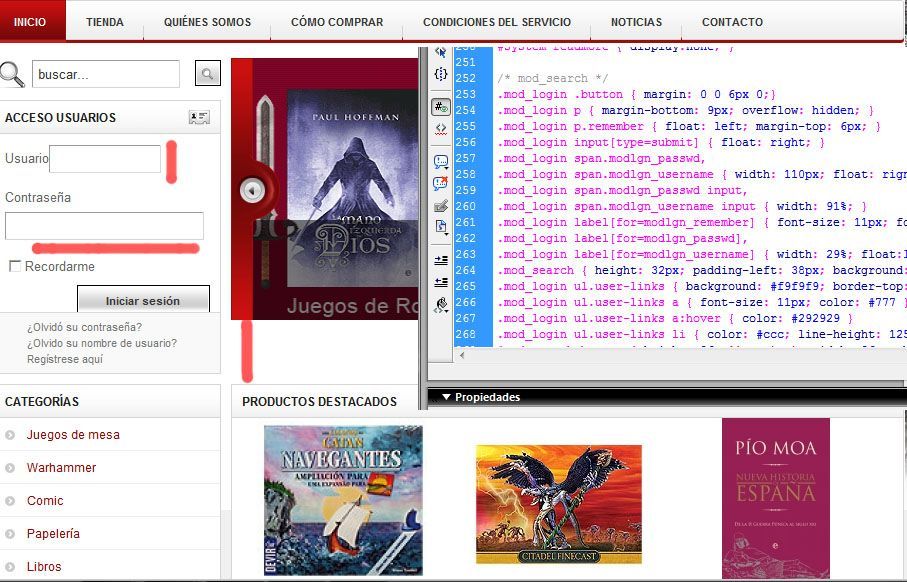Click the user card icon beside Acceso Usuarios
907x582 pixels.
[x=199, y=117]
